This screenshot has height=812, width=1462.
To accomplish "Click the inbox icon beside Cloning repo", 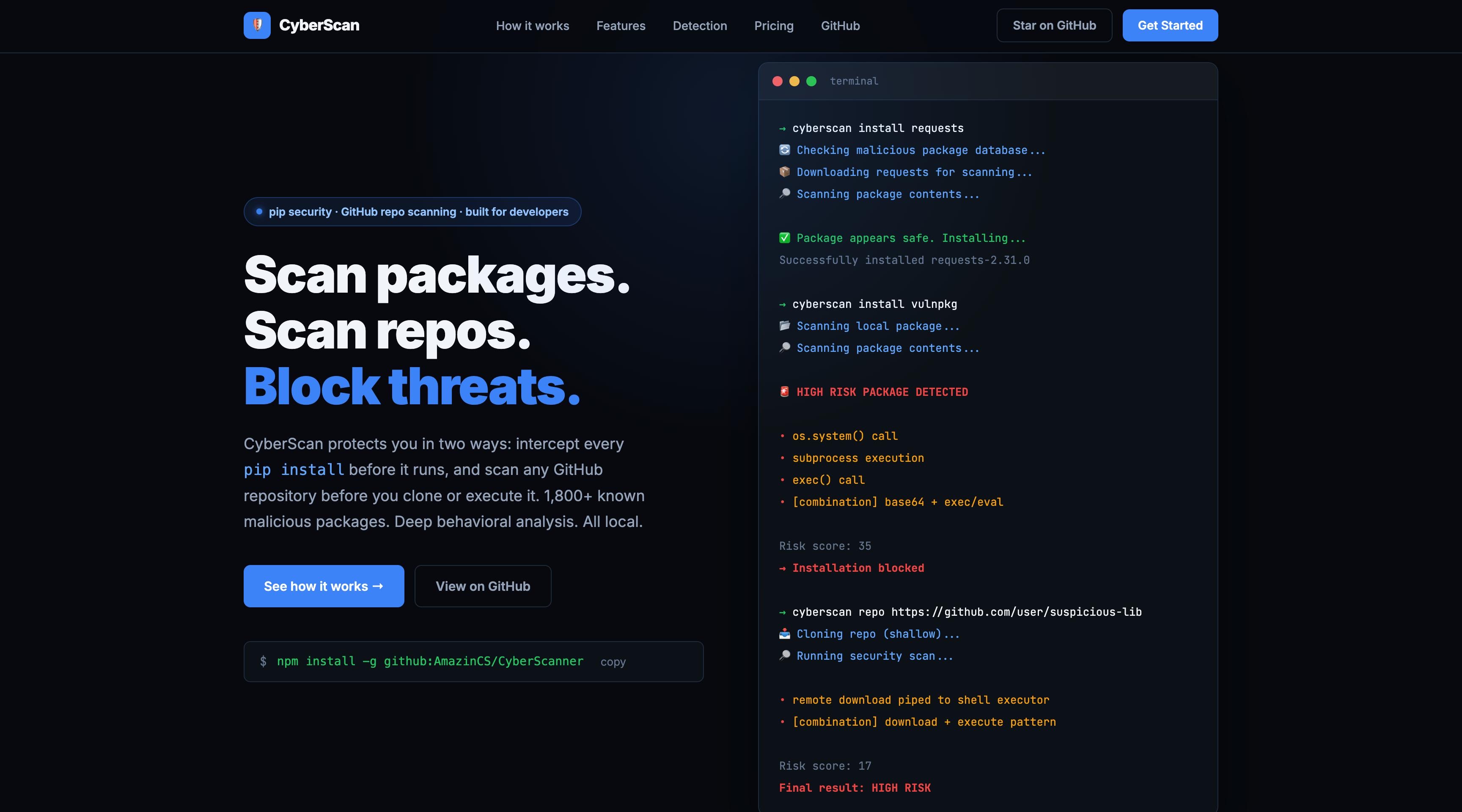I will tap(784, 633).
